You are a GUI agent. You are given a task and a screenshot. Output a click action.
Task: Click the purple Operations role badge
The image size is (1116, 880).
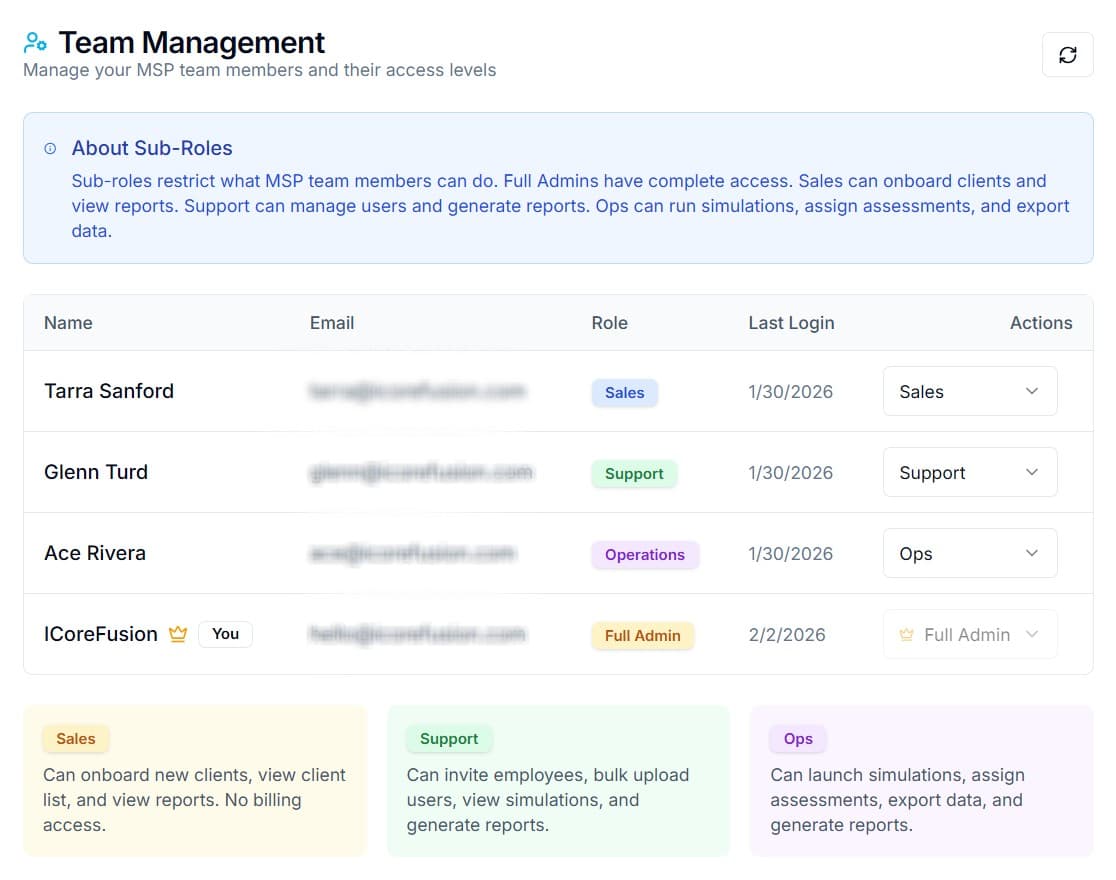[x=645, y=555]
